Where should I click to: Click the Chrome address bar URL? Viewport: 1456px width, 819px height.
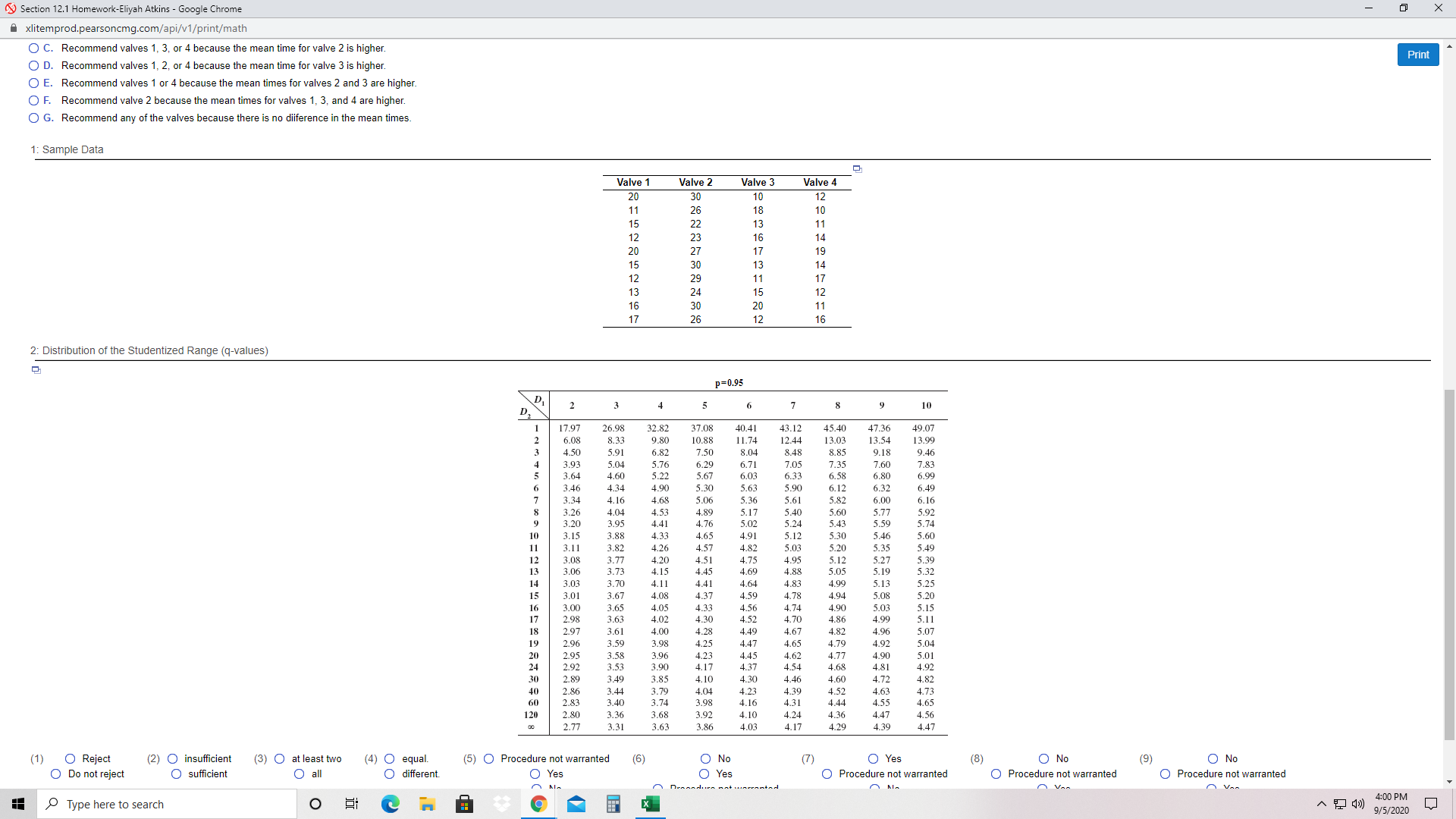[136, 28]
